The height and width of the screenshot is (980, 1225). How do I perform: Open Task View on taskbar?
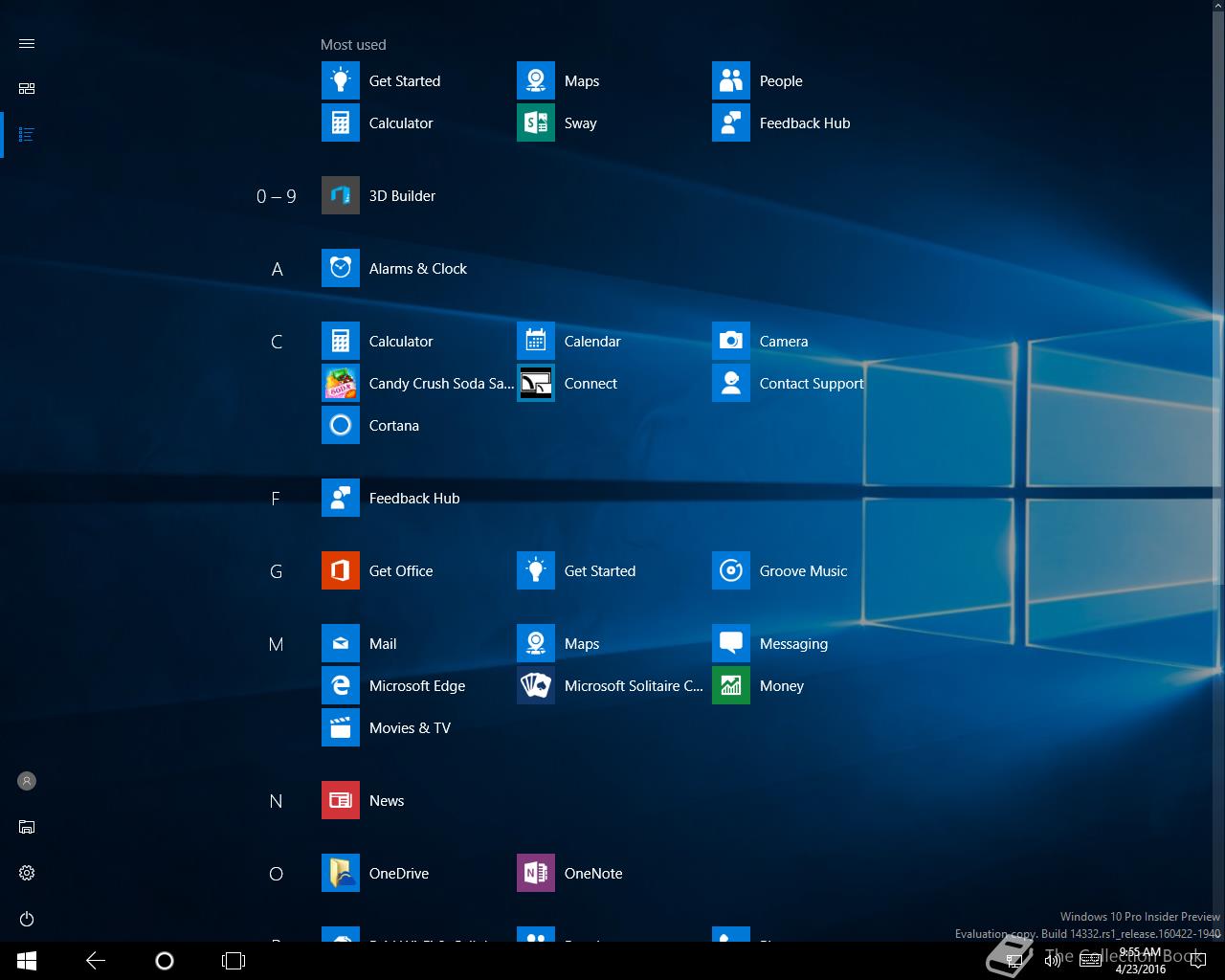[234, 961]
